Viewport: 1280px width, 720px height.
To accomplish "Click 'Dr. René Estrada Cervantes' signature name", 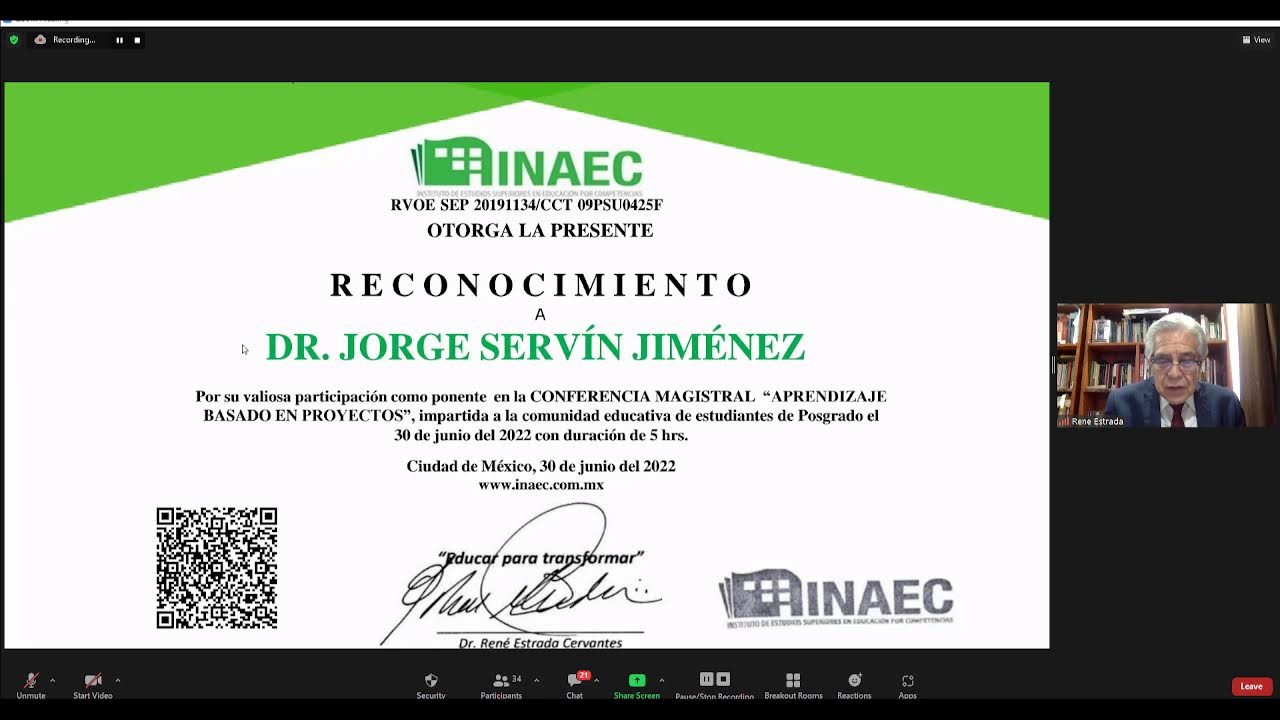I will [540, 643].
